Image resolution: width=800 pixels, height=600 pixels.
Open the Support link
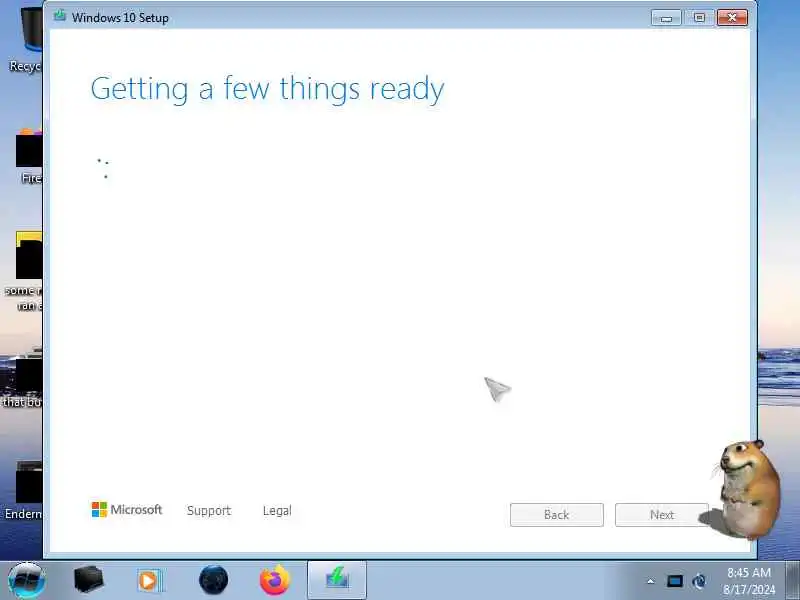(209, 511)
